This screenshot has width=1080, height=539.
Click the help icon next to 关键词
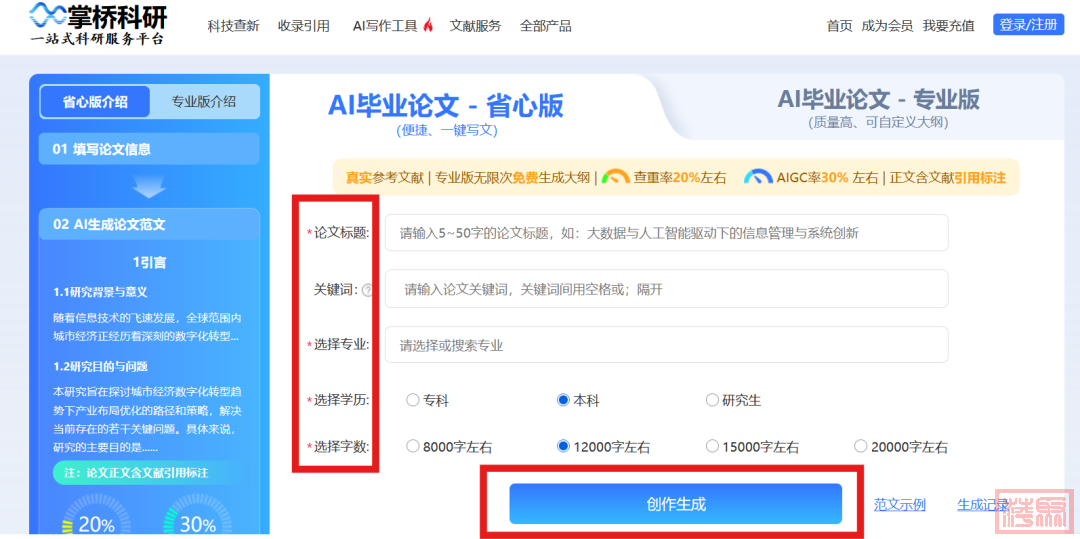click(x=367, y=290)
